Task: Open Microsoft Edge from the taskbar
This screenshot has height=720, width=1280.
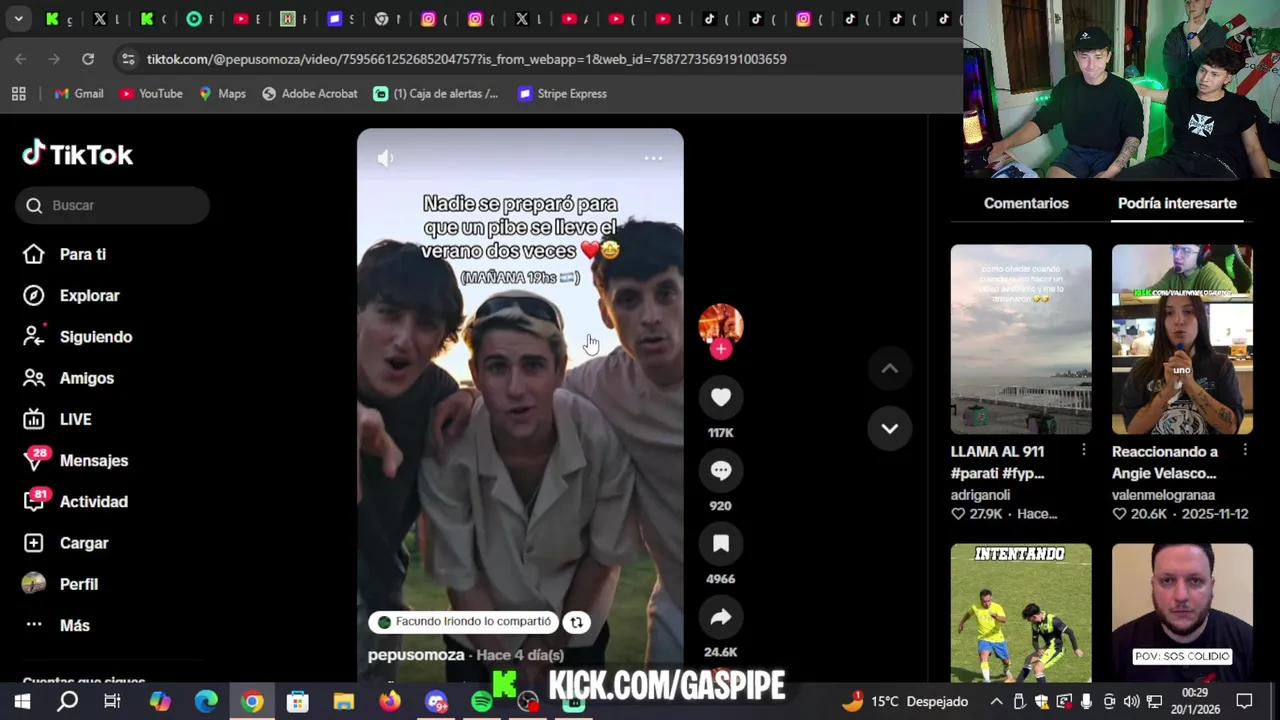Action: 206,701
